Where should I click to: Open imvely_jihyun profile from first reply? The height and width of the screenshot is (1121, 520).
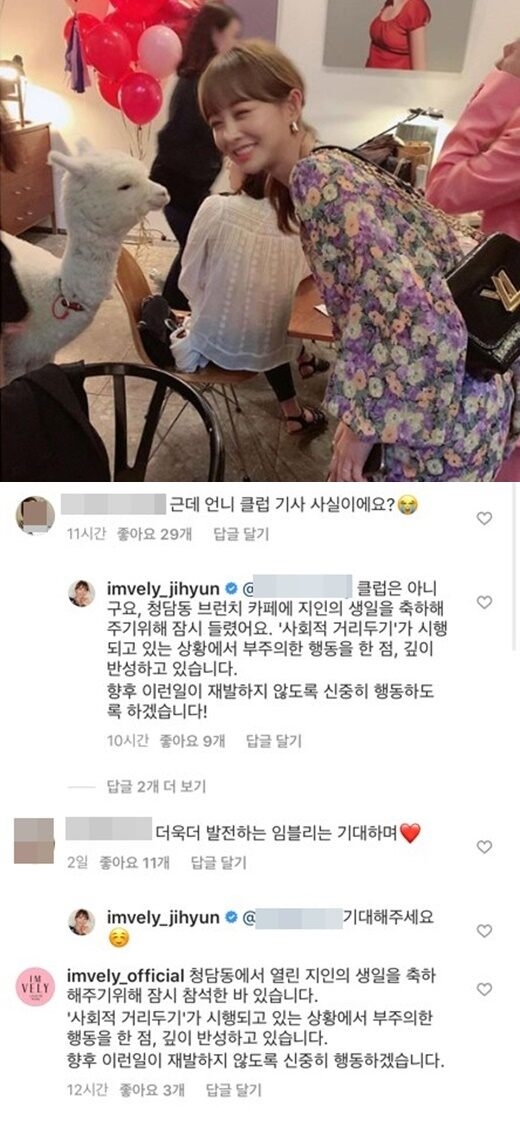[x=162, y=589]
